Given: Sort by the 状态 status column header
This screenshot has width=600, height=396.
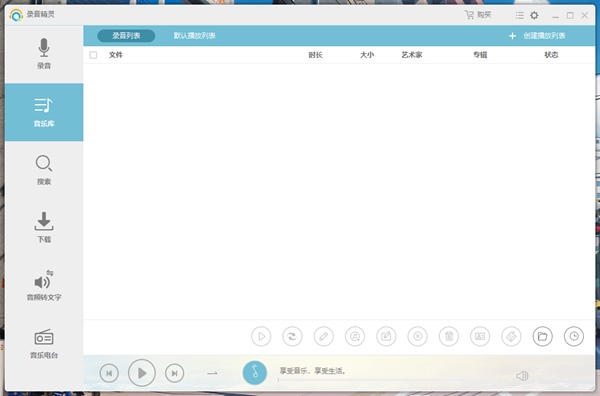Looking at the screenshot, I should 551,55.
